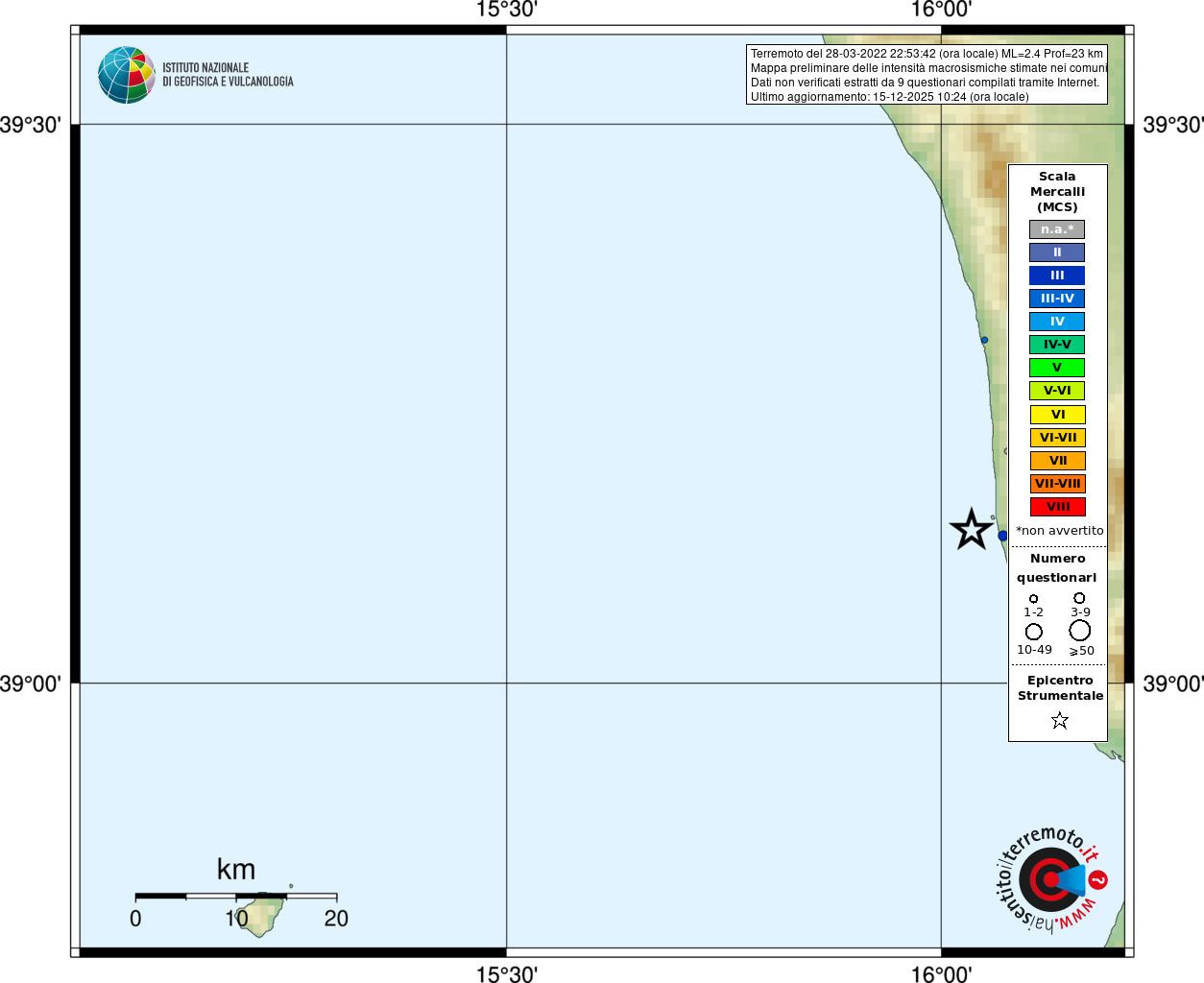Click the epicenter star on the map

pos(972,529)
